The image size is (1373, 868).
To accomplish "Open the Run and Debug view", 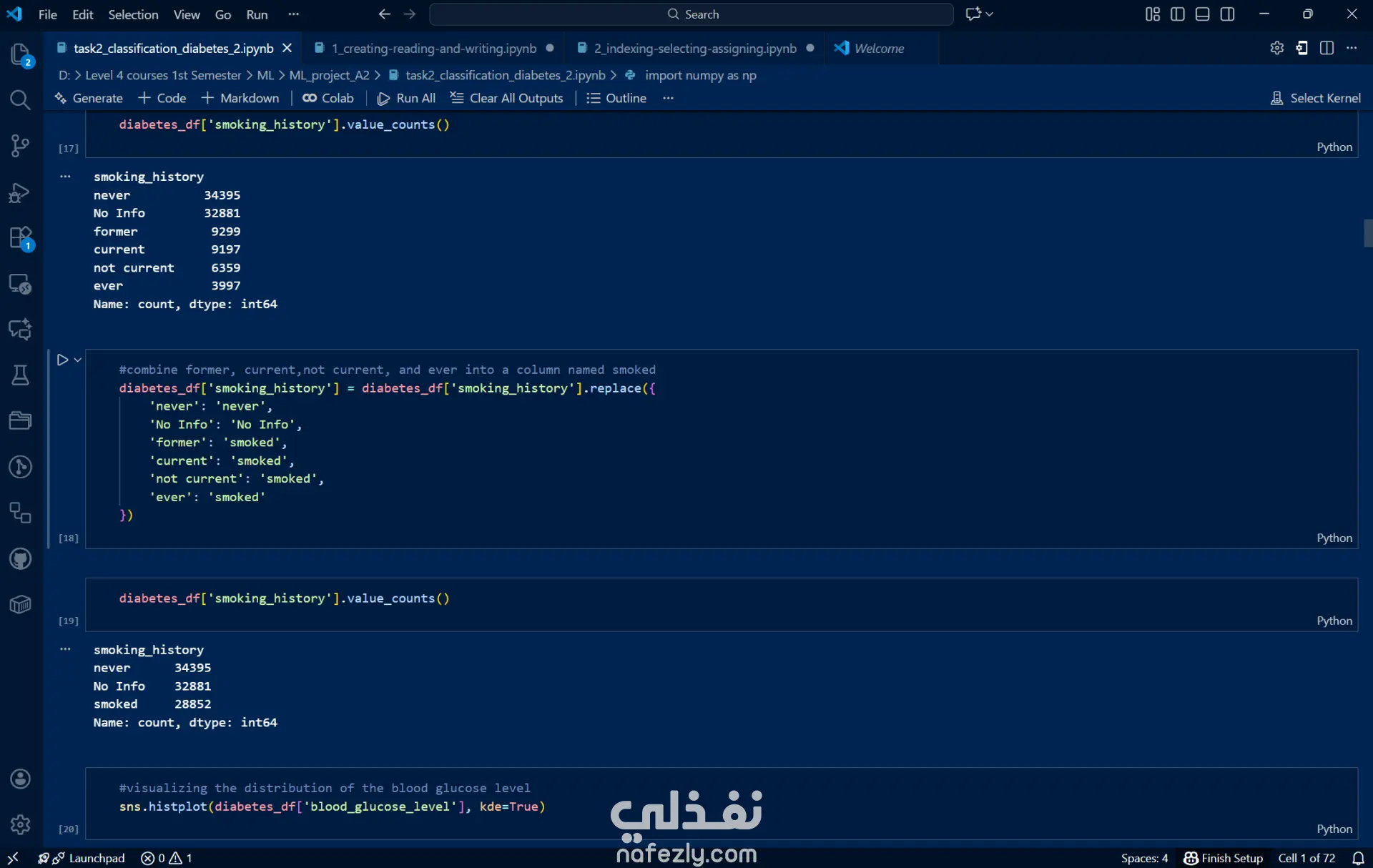I will (x=20, y=192).
